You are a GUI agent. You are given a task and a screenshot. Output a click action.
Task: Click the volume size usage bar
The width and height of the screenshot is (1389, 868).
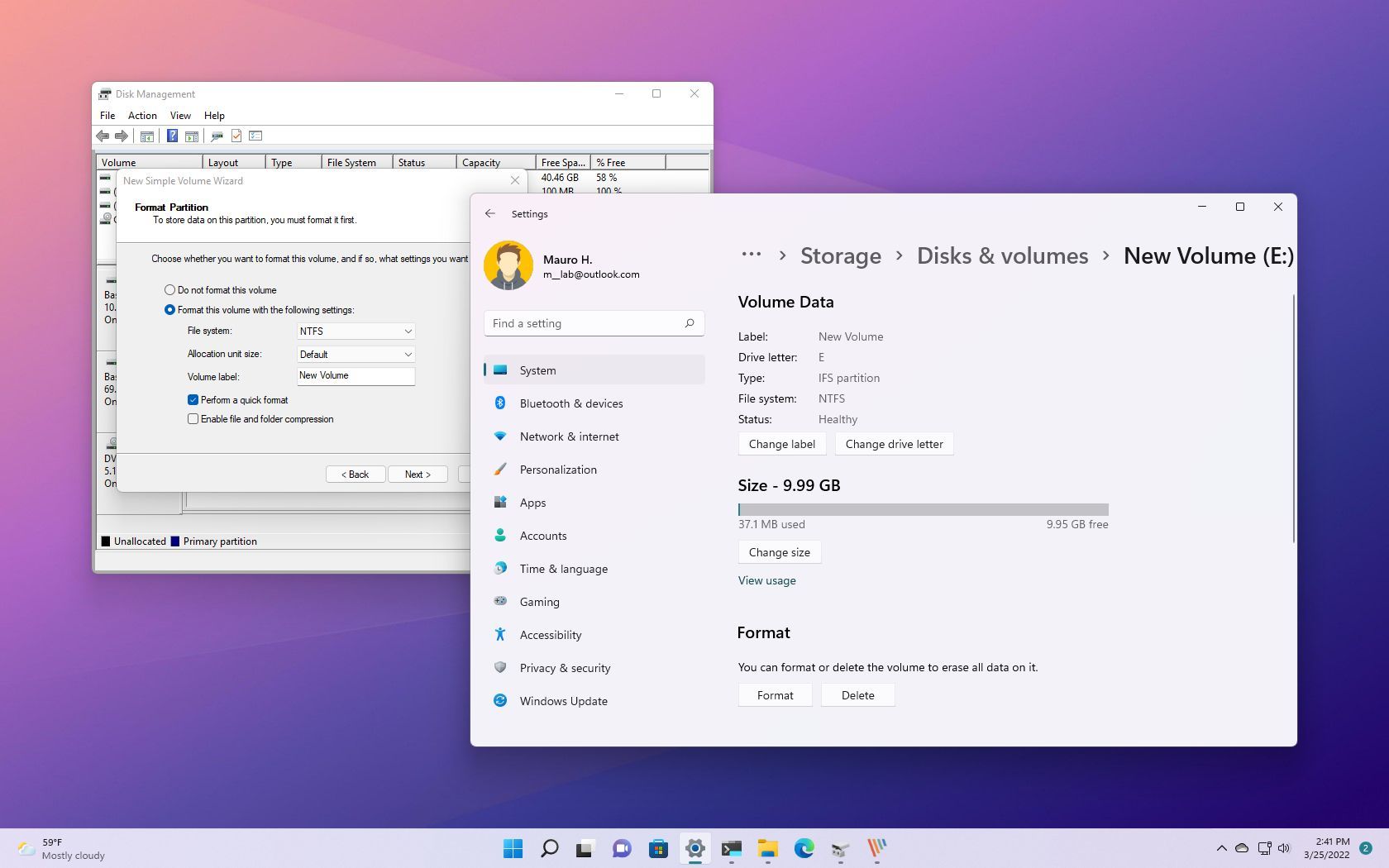[924, 509]
